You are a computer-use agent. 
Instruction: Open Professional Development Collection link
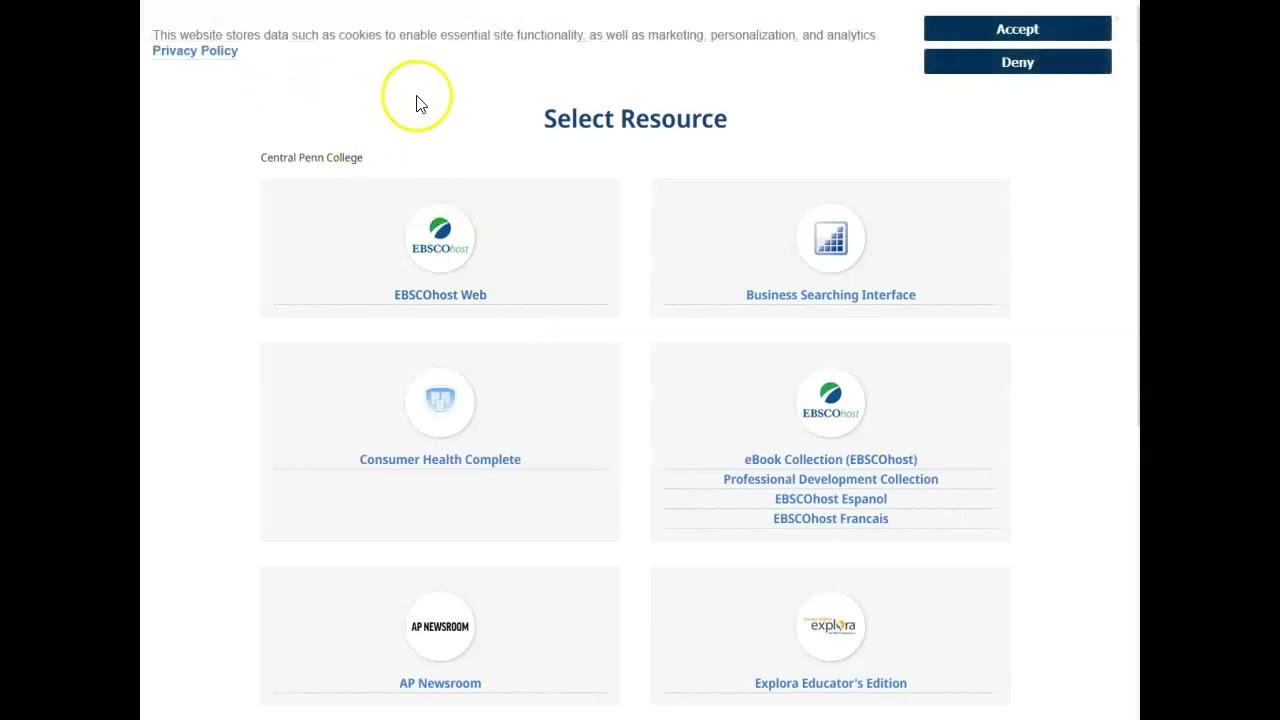tap(830, 480)
